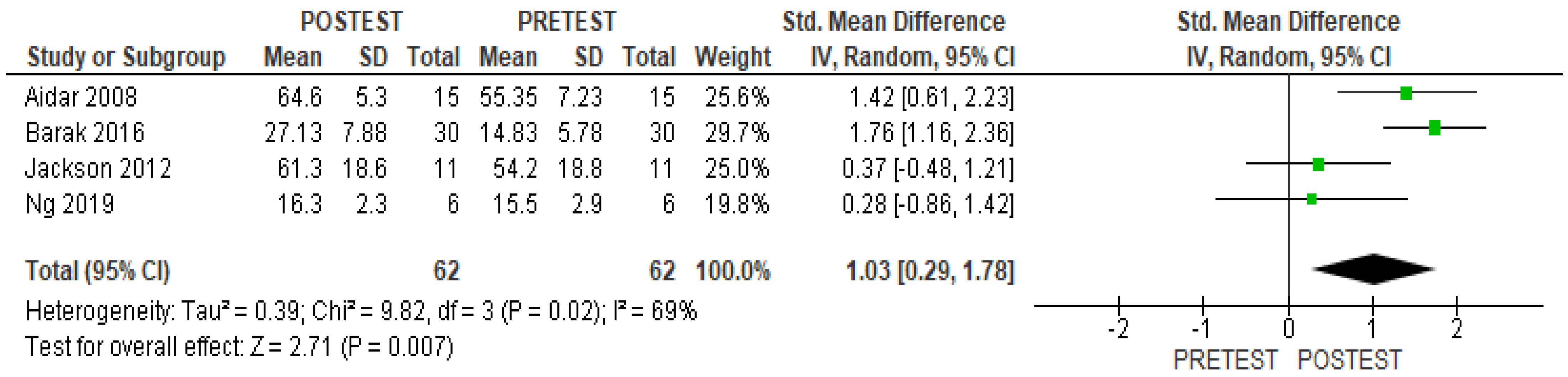Click the green marker for Aidar 2008
The image size is (1568, 377).
(1405, 93)
